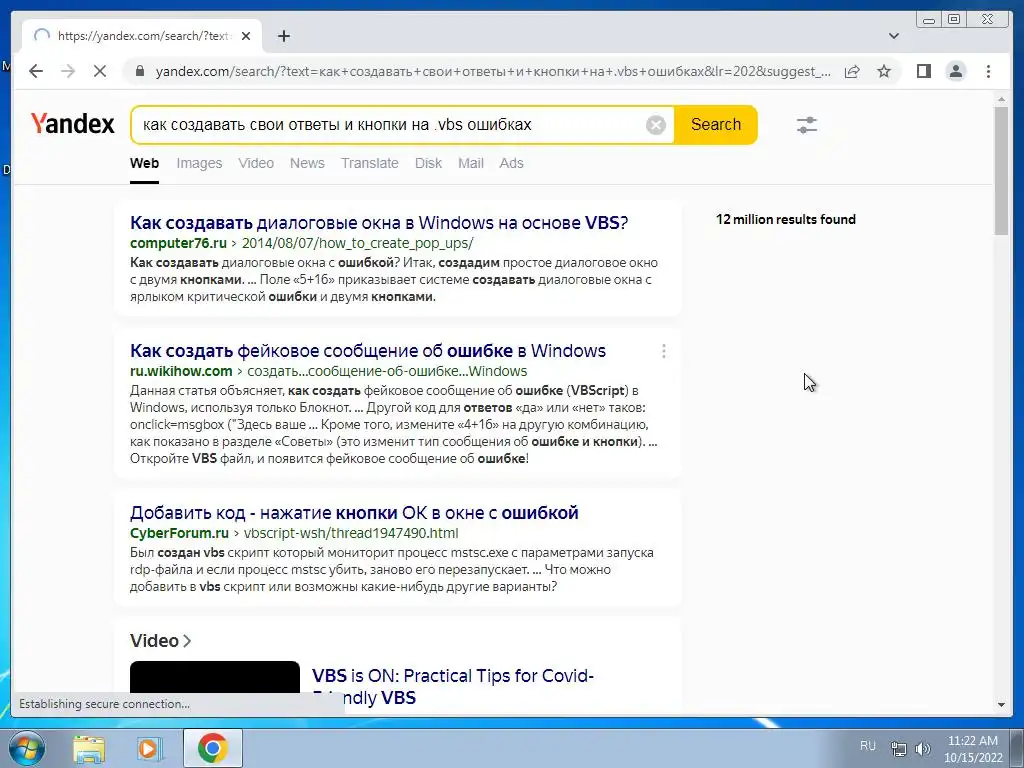Open the Chrome profile avatar menu
This screenshot has height=768, width=1024.
(x=955, y=71)
